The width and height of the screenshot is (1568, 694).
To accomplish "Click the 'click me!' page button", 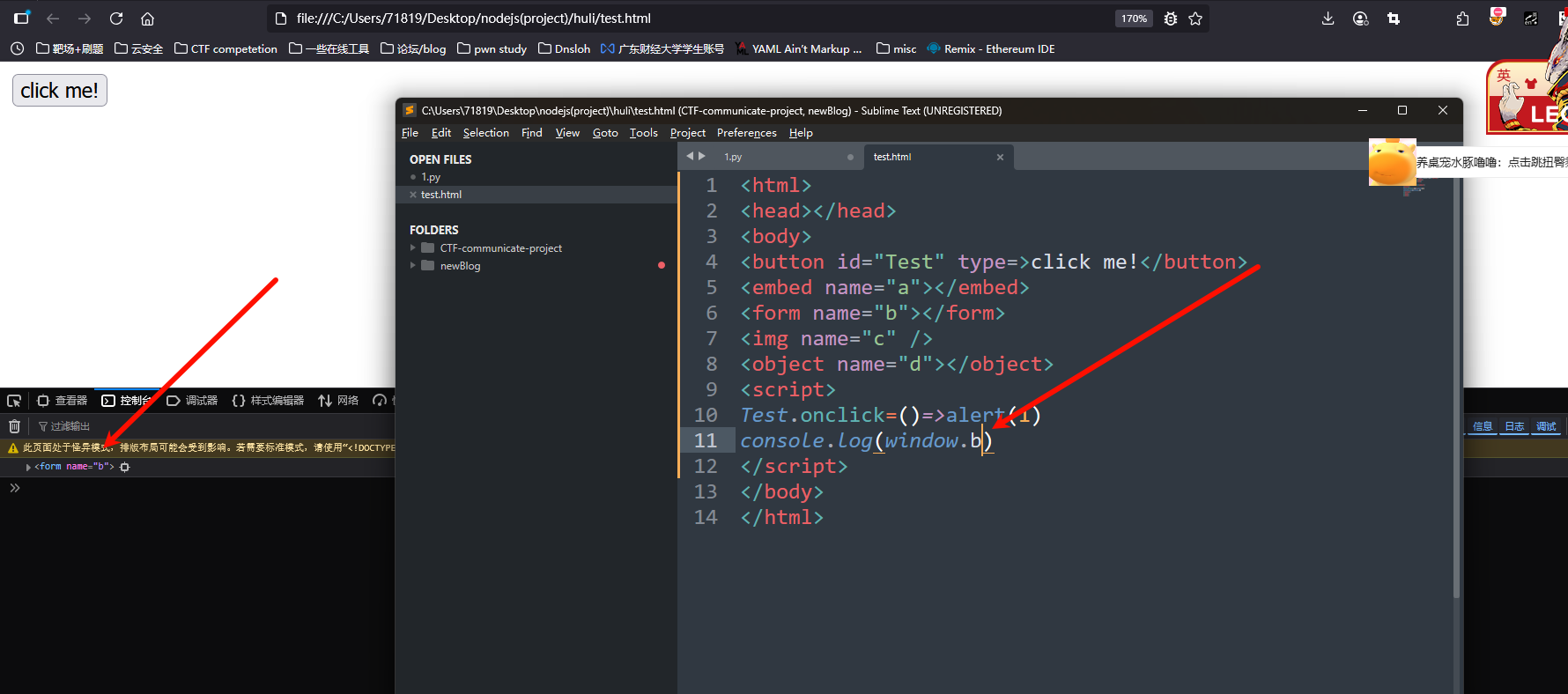I will click(60, 90).
